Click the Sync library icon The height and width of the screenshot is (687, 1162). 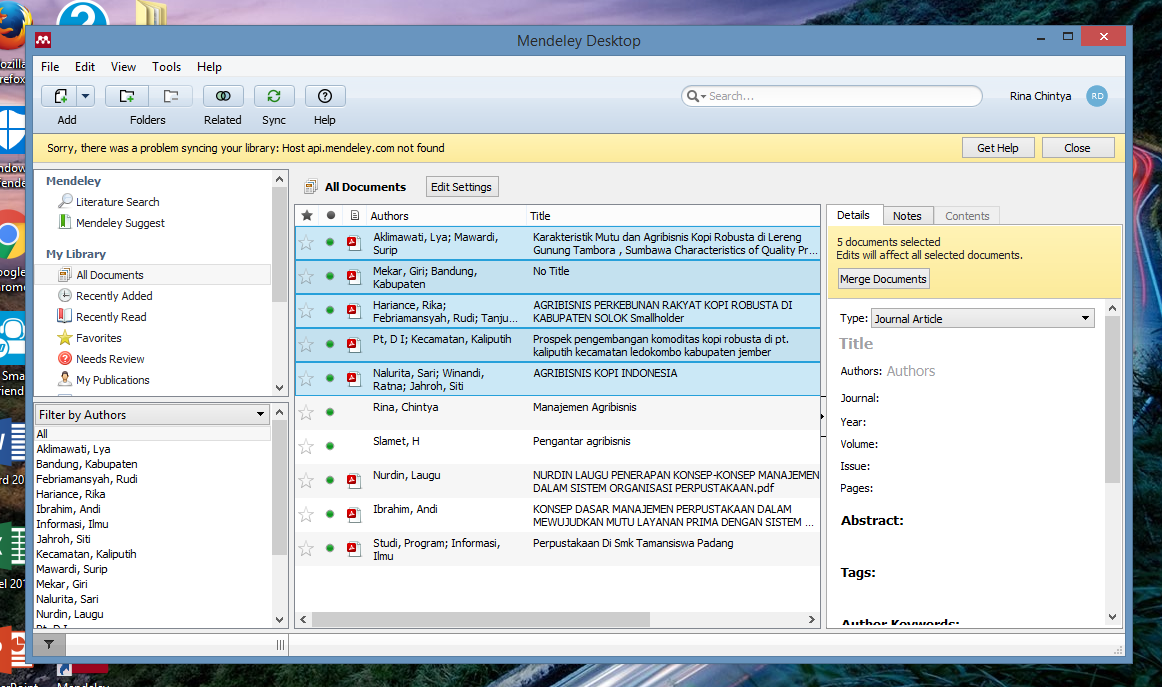[274, 96]
